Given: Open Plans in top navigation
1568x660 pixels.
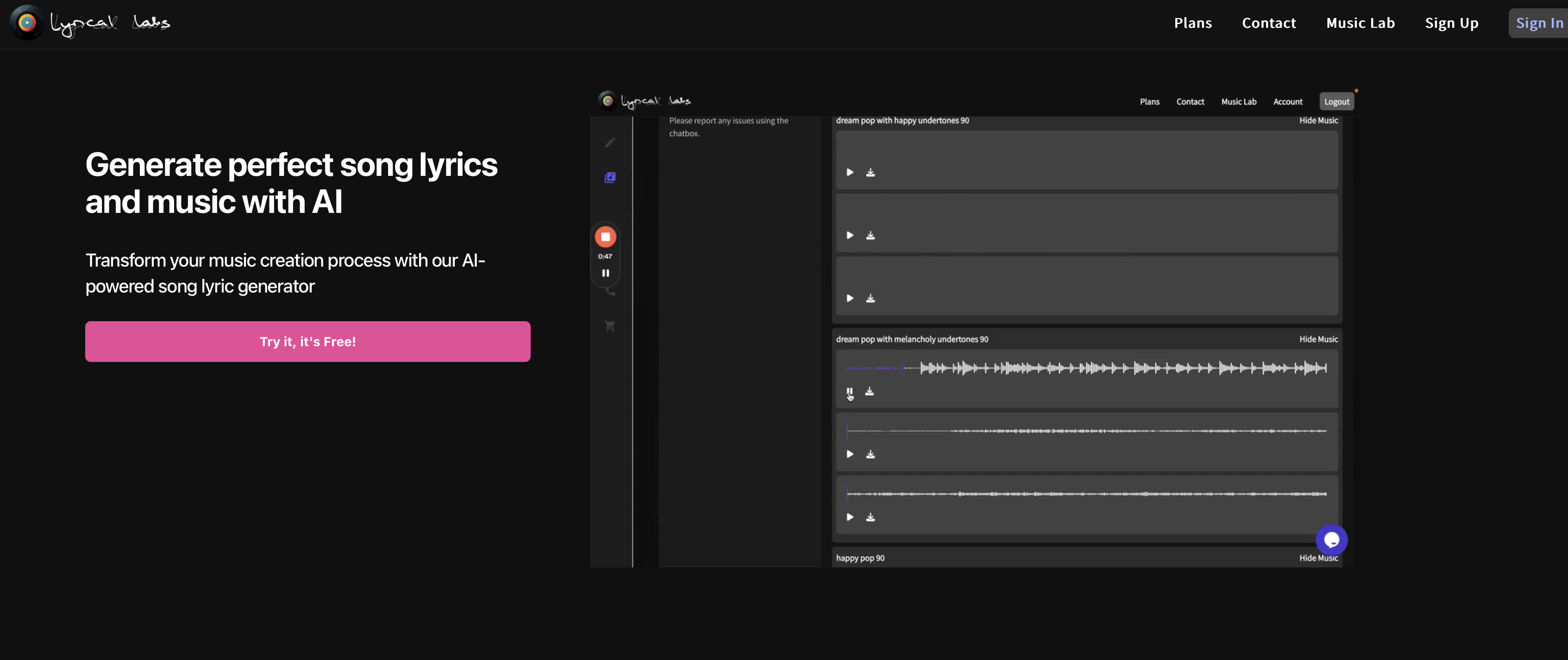Looking at the screenshot, I should (1192, 23).
